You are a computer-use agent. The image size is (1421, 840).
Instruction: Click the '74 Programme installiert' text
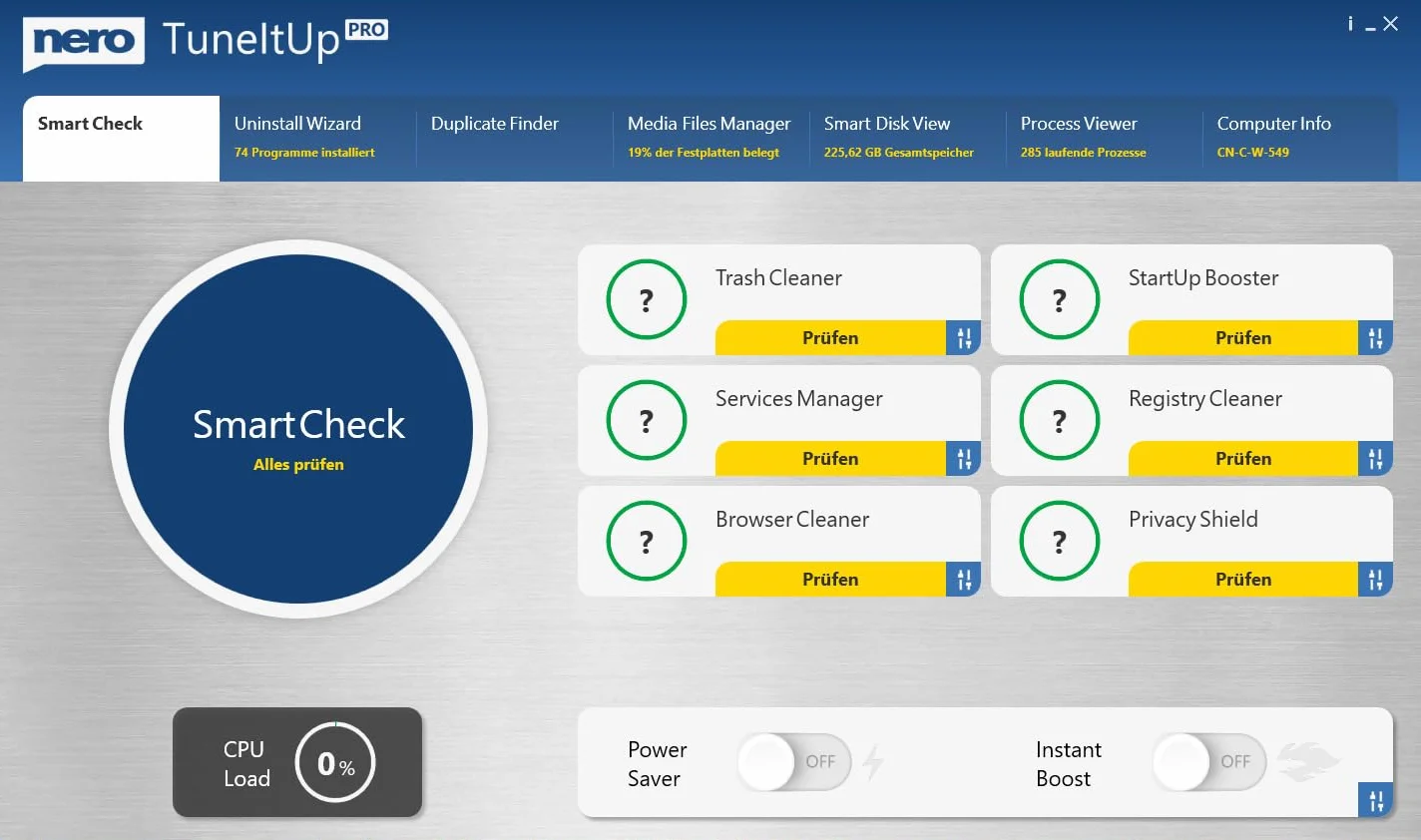coord(304,153)
